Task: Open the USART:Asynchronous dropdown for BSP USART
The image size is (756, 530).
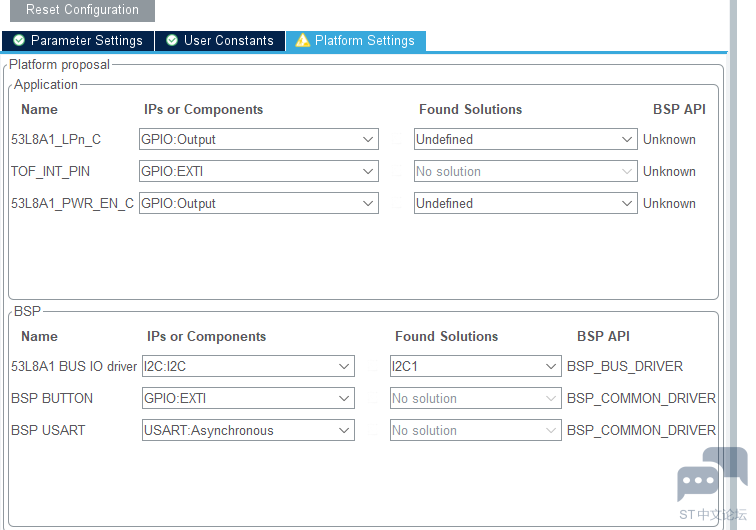Action: 248,430
